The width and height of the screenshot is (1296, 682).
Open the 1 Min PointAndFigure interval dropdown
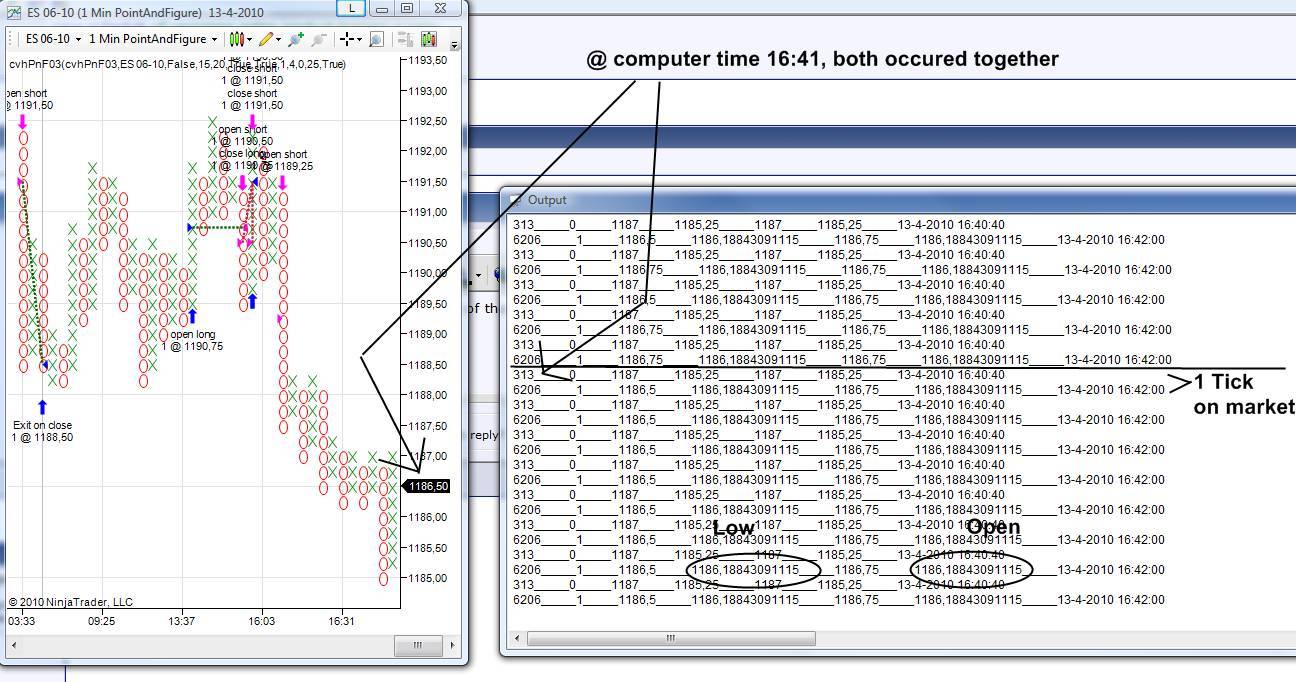153,39
